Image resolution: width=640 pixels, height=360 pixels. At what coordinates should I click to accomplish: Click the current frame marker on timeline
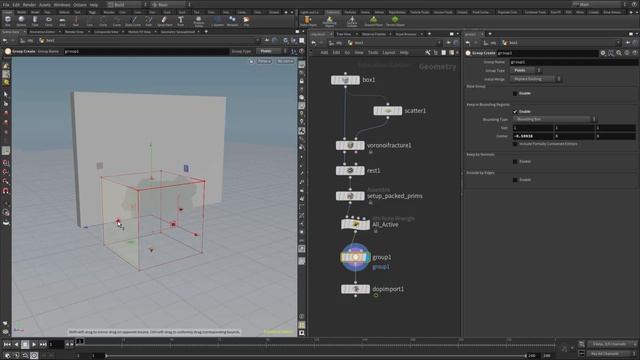(80, 341)
